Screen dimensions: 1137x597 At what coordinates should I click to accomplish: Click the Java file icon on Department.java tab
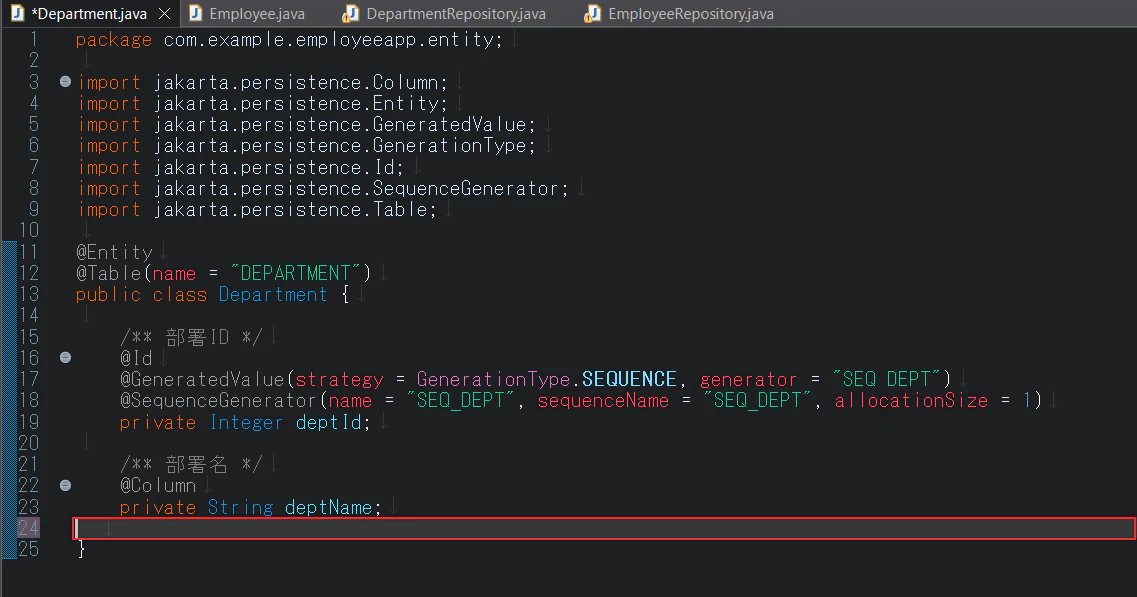pos(17,14)
